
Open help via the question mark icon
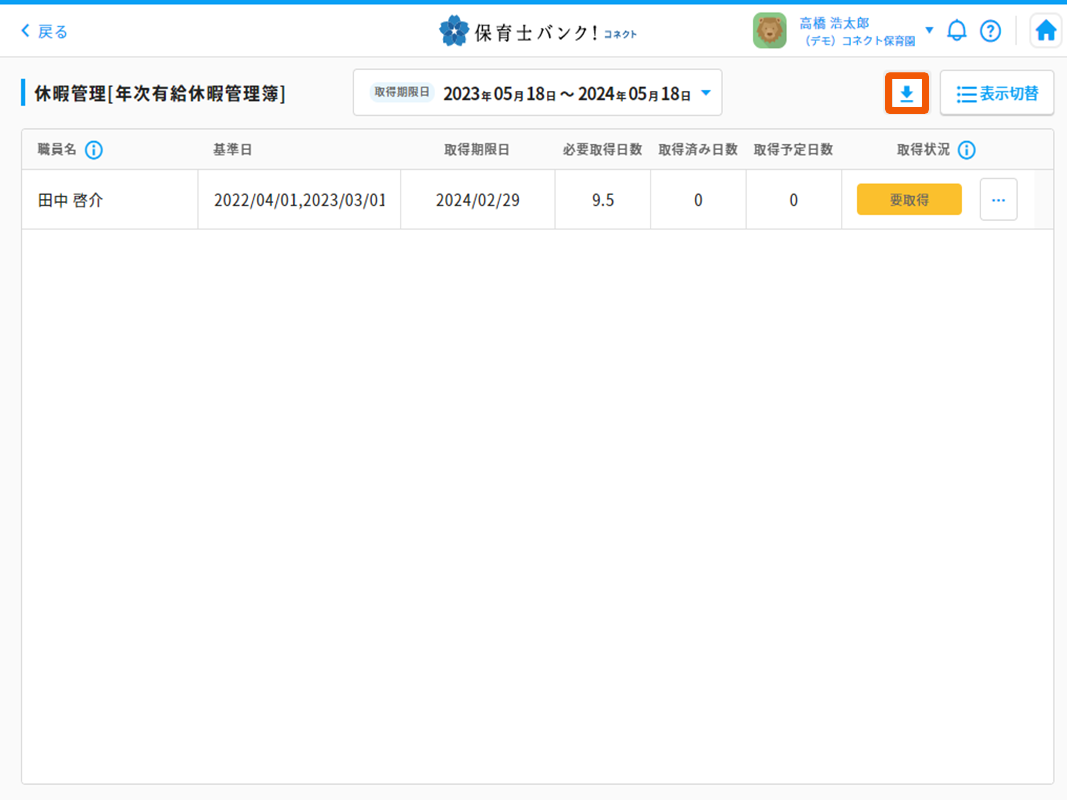pos(990,31)
